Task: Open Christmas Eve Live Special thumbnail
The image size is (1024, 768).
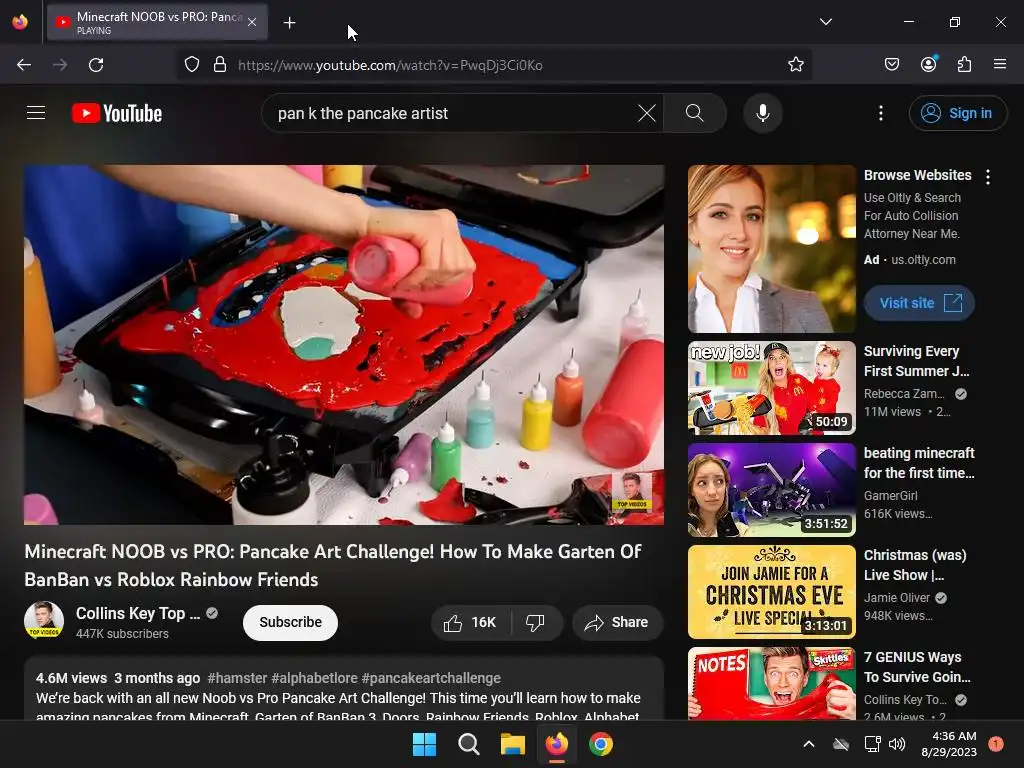Action: click(x=771, y=592)
